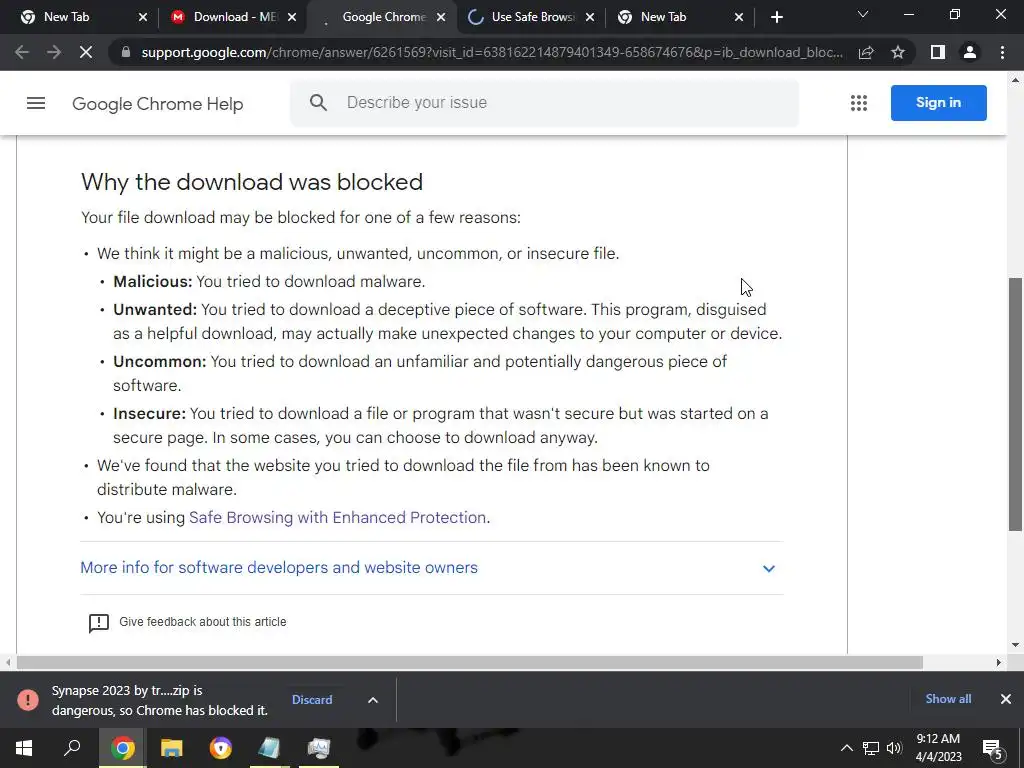This screenshot has width=1024, height=768.
Task: Switch to the Download - MEGA tab
Action: [x=234, y=17]
